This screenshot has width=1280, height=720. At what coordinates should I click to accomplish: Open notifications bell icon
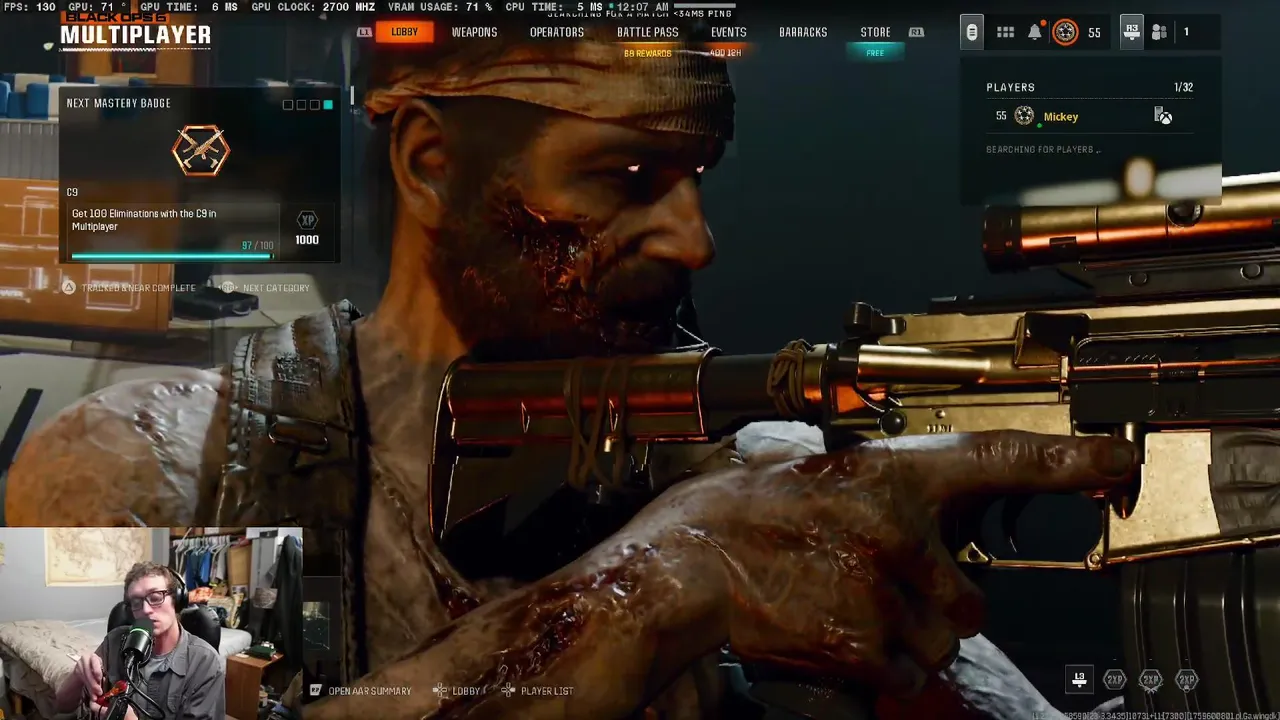tap(1035, 32)
